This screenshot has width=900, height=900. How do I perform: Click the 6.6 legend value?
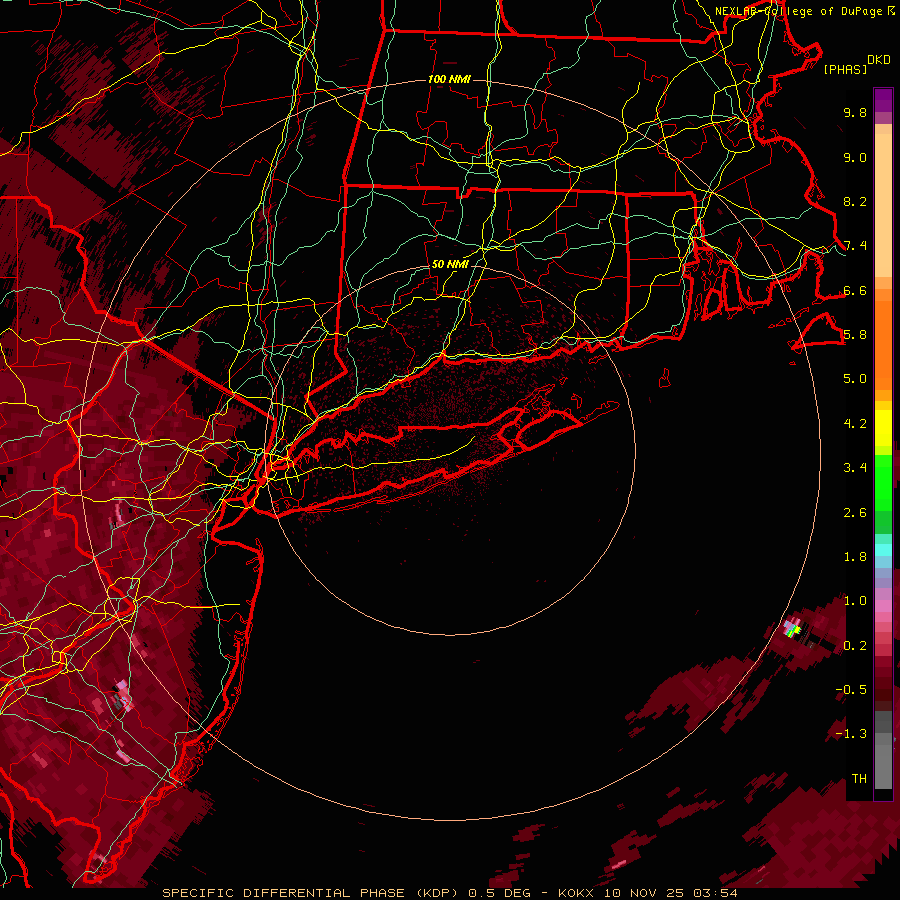(x=855, y=290)
